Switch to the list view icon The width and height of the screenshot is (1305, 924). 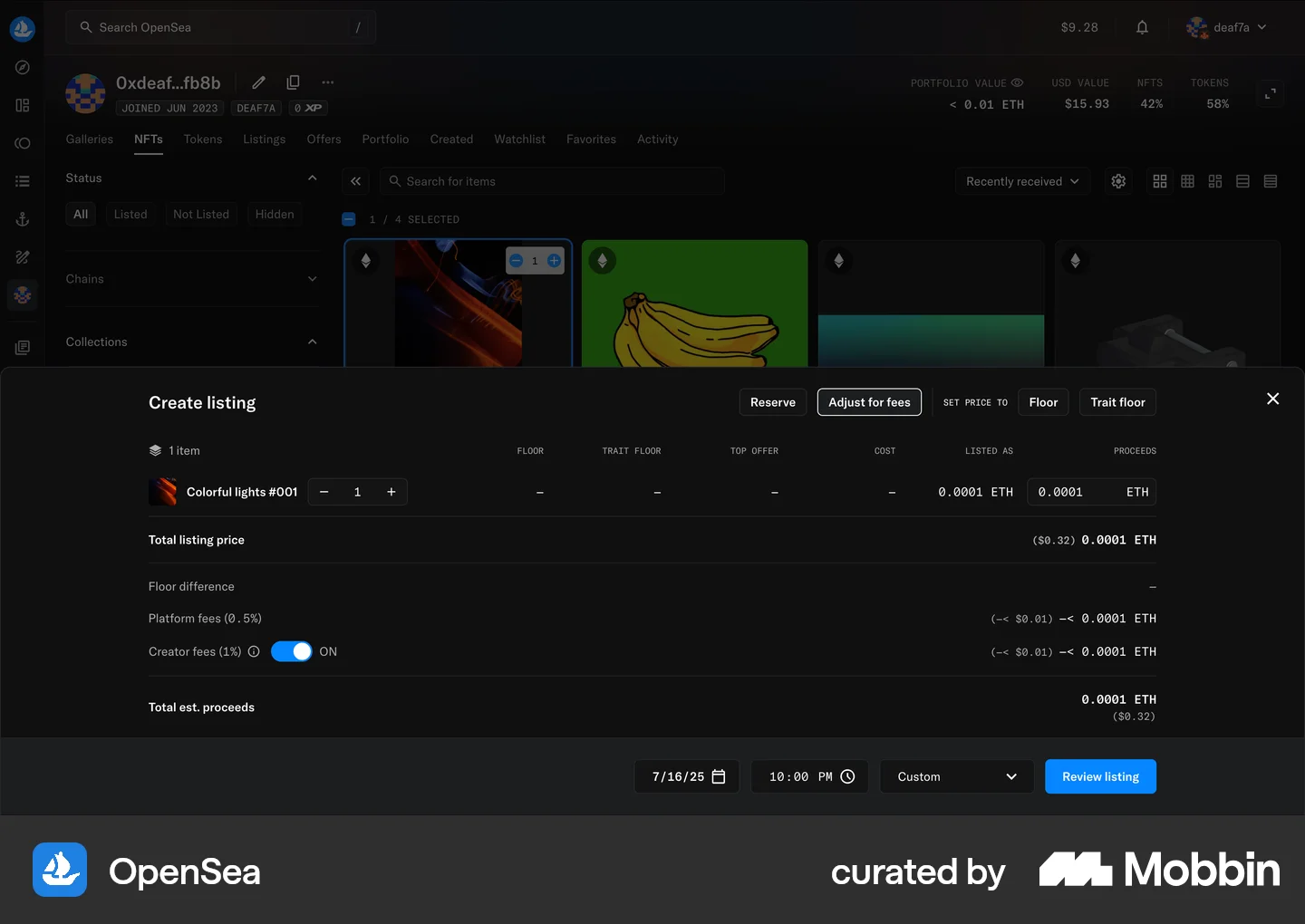pyautogui.click(x=1242, y=181)
